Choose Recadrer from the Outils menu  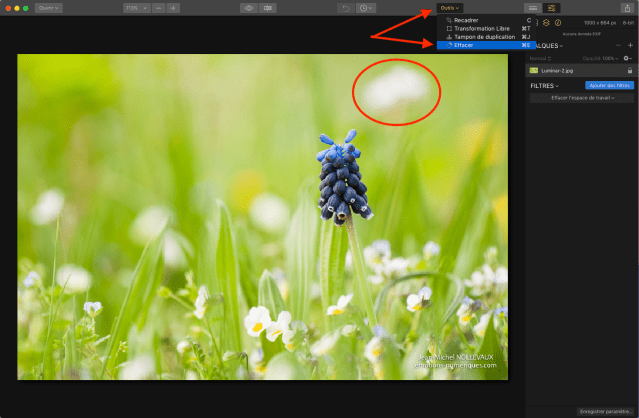pyautogui.click(x=487, y=20)
